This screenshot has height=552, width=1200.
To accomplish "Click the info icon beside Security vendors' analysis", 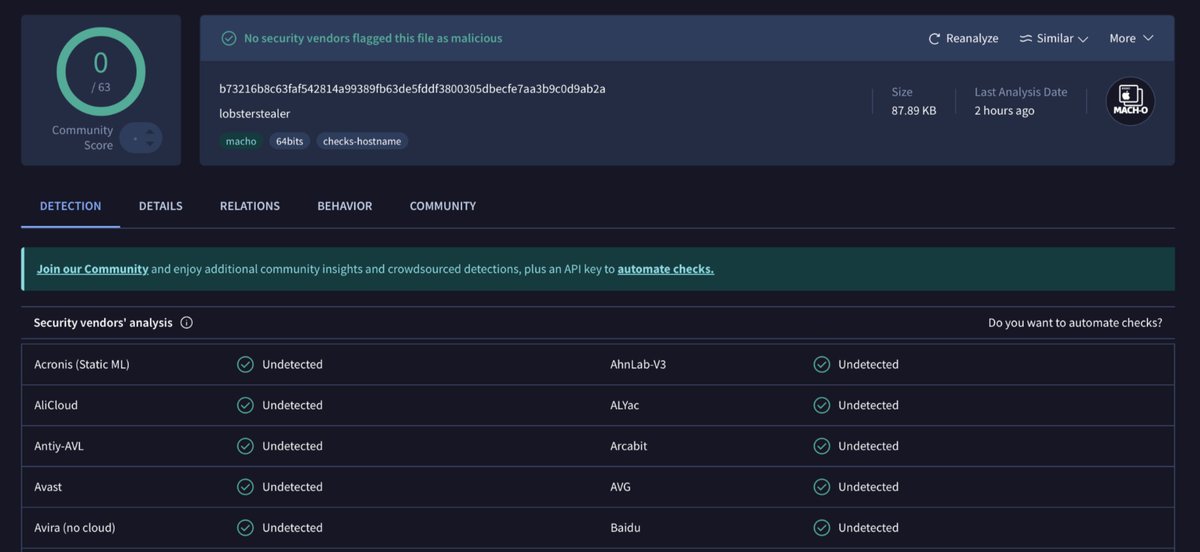I will coord(187,323).
